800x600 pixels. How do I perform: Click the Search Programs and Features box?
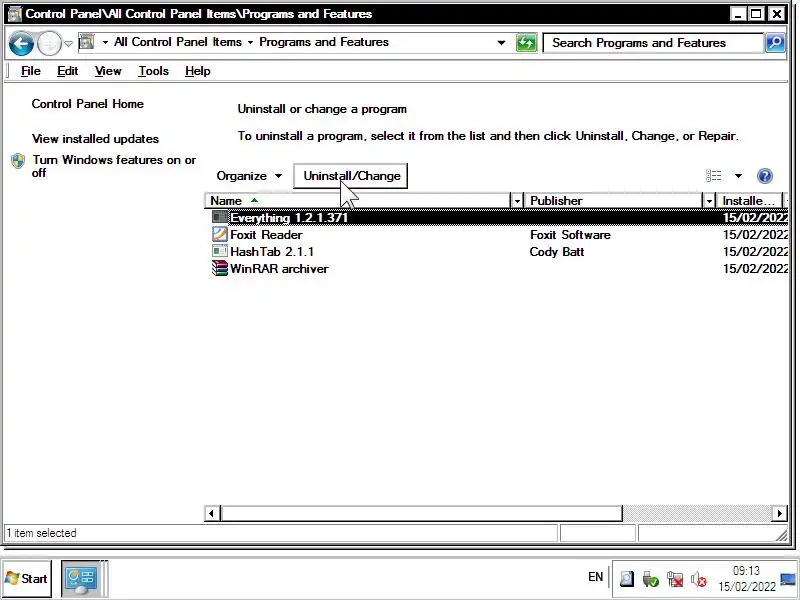pyautogui.click(x=653, y=43)
